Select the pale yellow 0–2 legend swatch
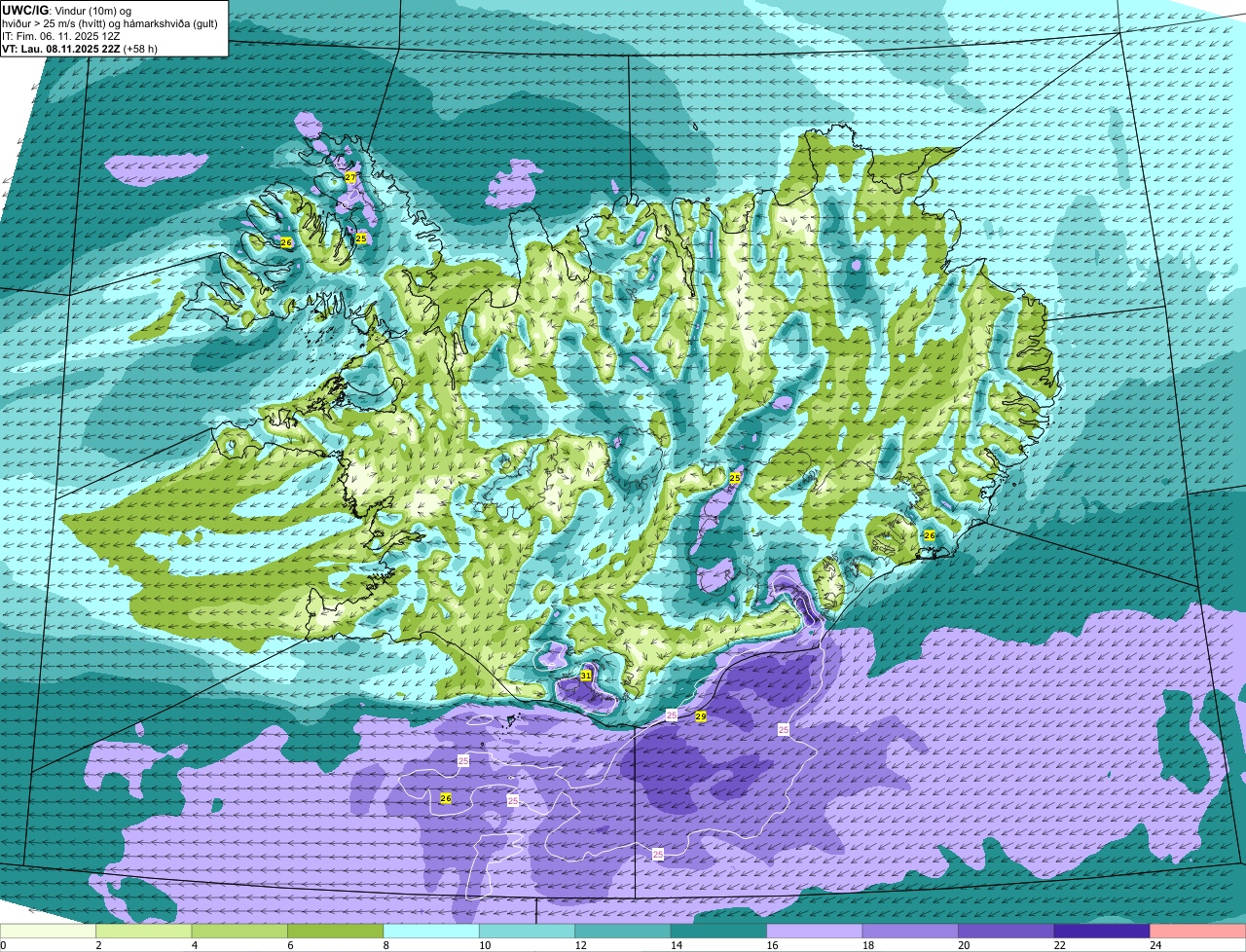This screenshot has width=1246, height=952. tap(48, 931)
